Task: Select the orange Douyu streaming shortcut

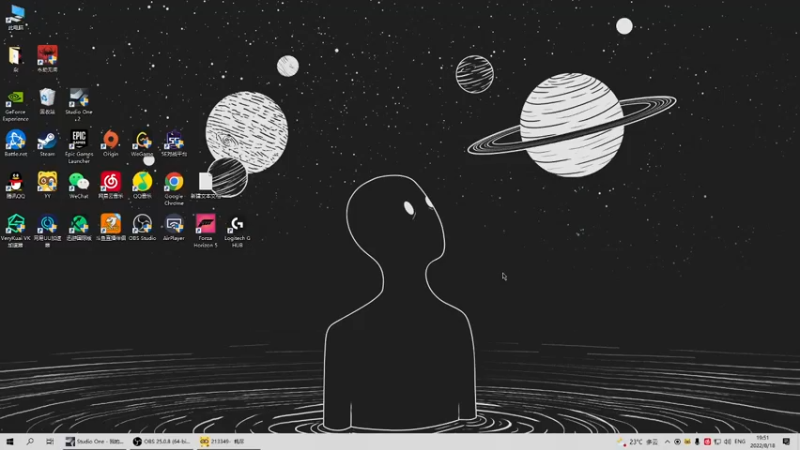Action: [x=110, y=228]
